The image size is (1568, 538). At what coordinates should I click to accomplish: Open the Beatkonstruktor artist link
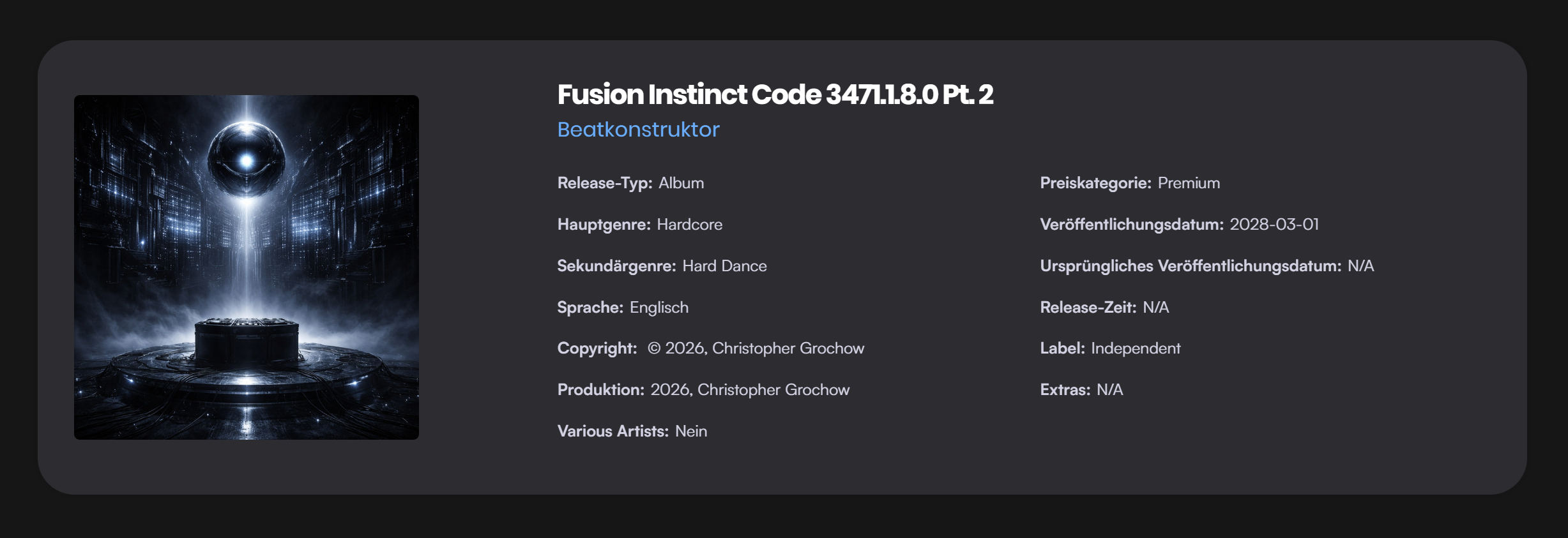click(638, 130)
